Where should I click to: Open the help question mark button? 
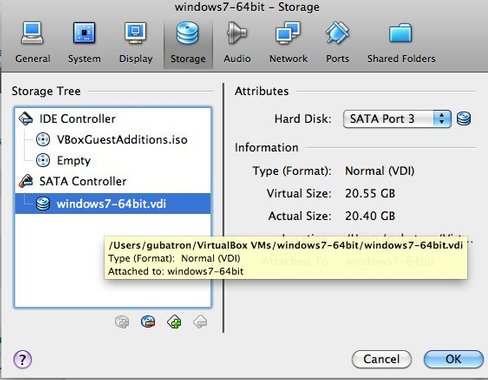(x=22, y=359)
